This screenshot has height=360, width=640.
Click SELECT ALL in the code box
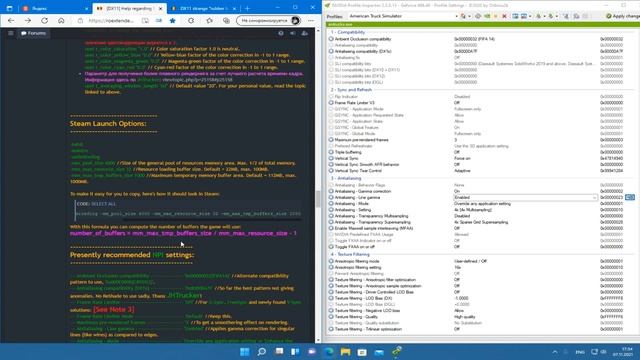tap(104, 204)
